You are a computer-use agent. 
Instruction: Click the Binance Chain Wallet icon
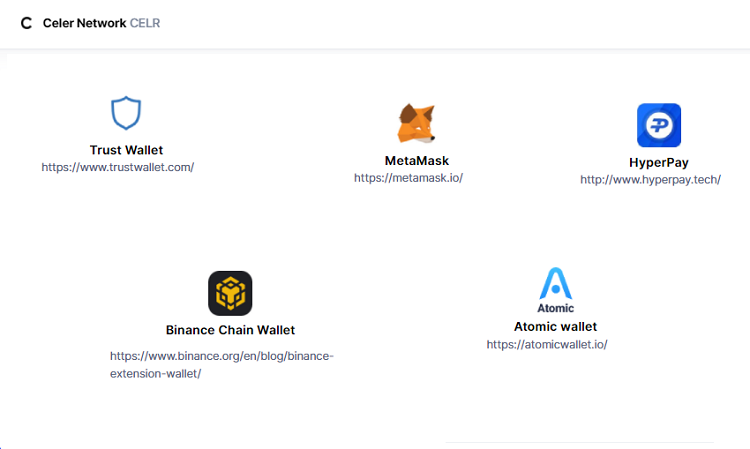(x=230, y=293)
